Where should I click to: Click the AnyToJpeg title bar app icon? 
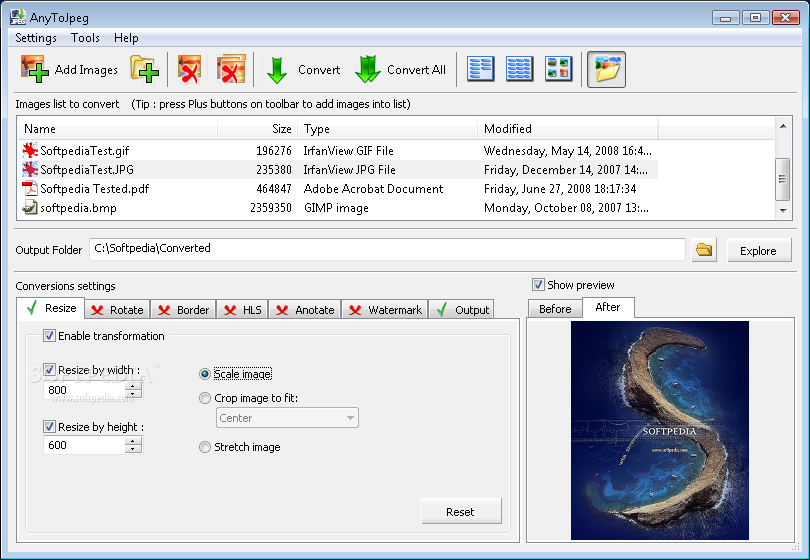coord(18,17)
